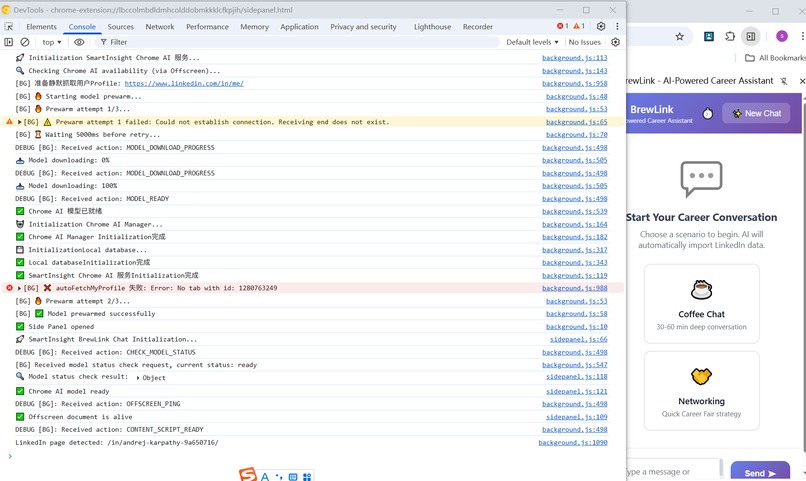Image resolution: width=806 pixels, height=481 pixels.
Task: Open the Recorder tab
Action: coord(478,27)
